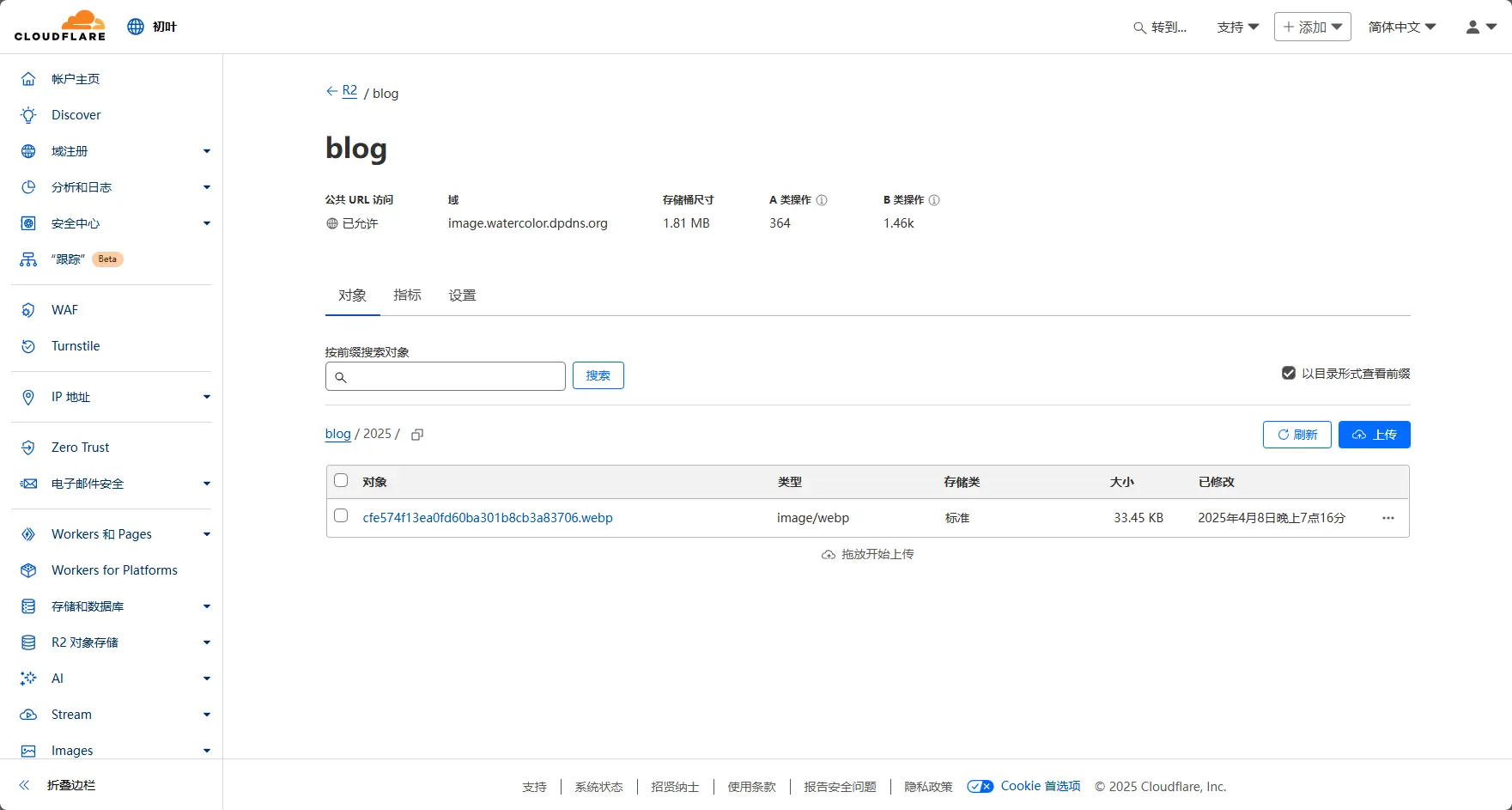Open info icon beside A 类操作

click(x=822, y=200)
